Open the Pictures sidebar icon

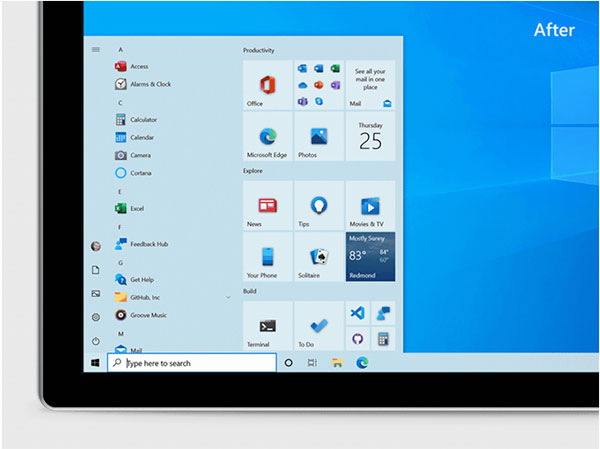coord(96,294)
